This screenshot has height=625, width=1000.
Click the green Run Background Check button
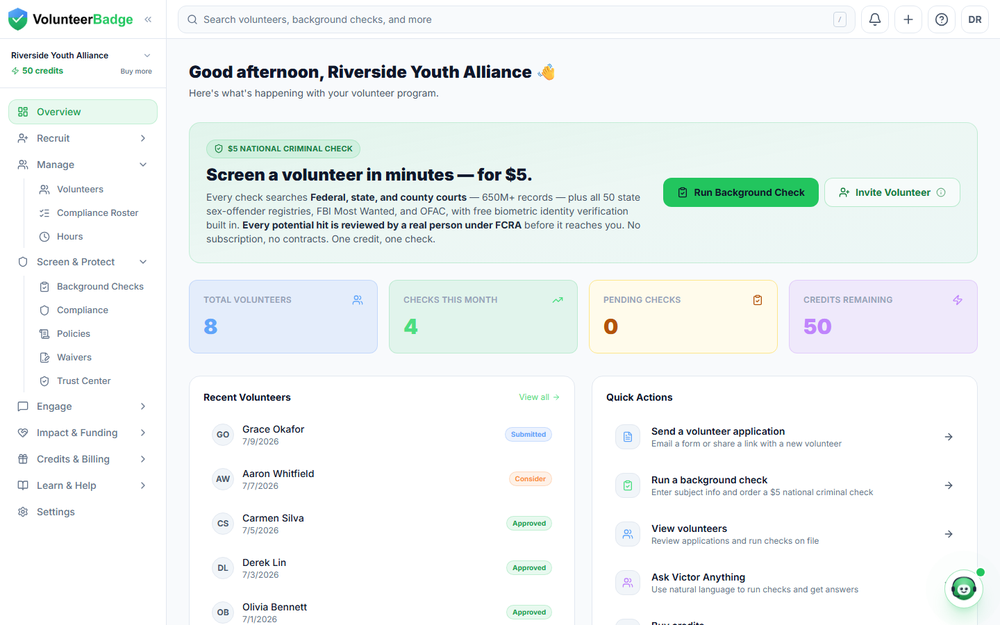pyautogui.click(x=740, y=192)
